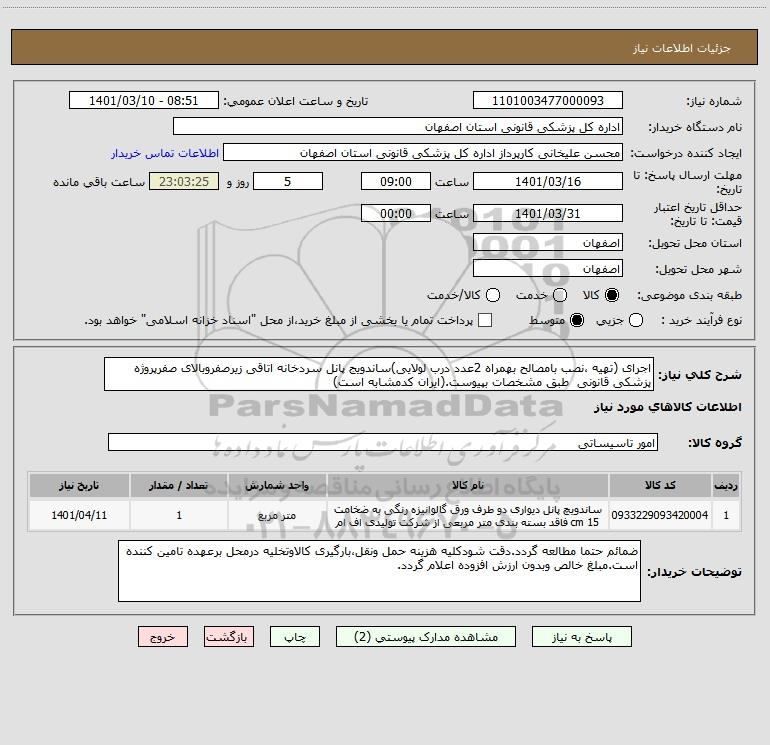Click the بازگشت back button
This screenshot has width=770, height=745.
(229, 637)
